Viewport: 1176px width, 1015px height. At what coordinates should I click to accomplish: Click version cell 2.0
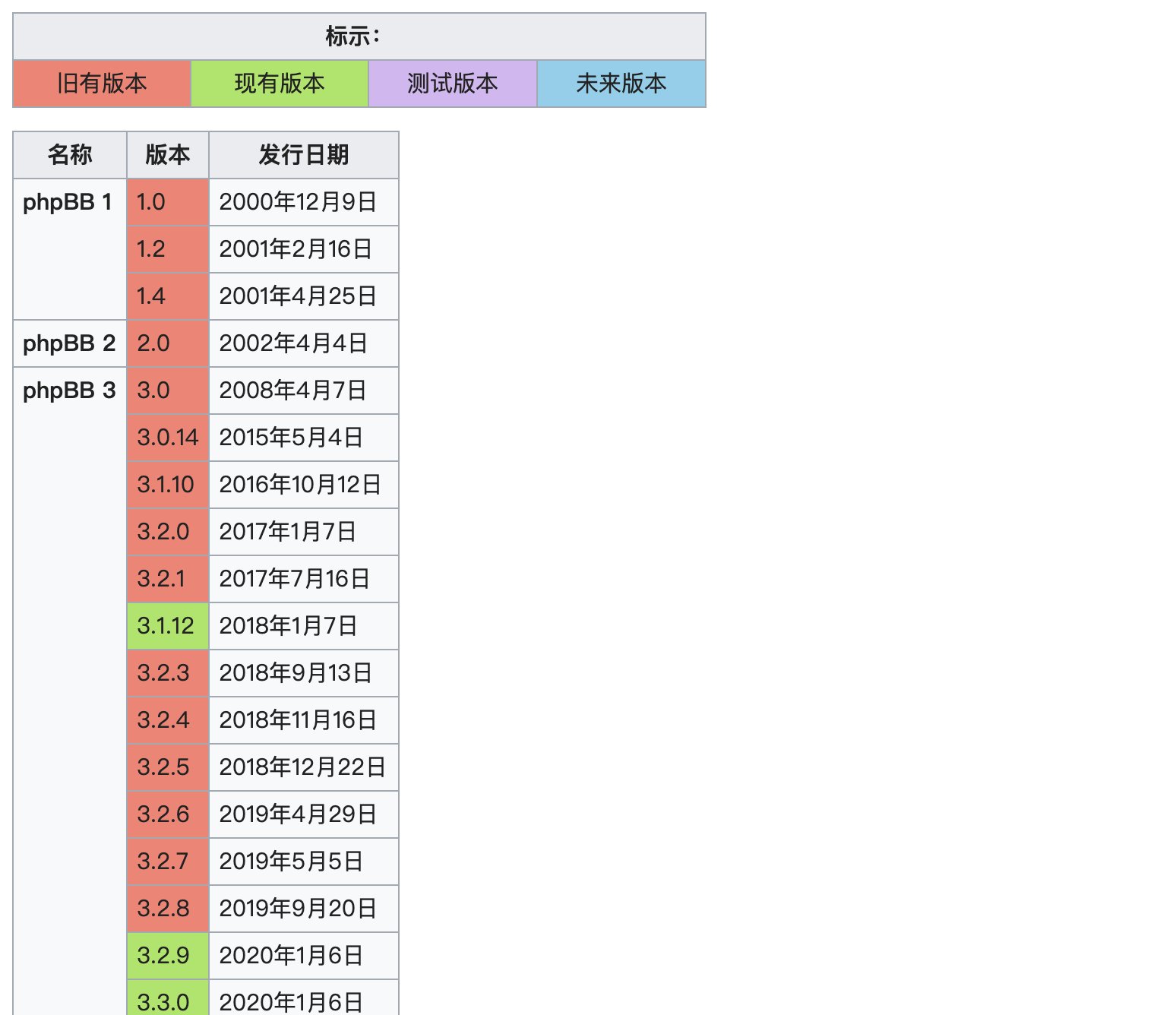pyautogui.click(x=168, y=343)
